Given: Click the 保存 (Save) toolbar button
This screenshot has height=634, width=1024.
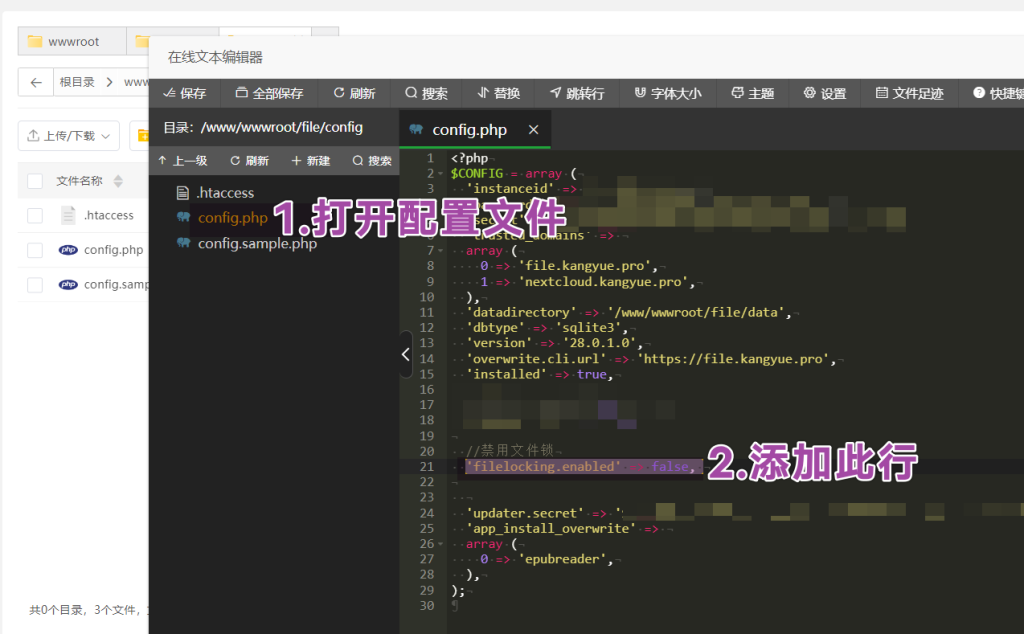Looking at the screenshot, I should [x=185, y=93].
